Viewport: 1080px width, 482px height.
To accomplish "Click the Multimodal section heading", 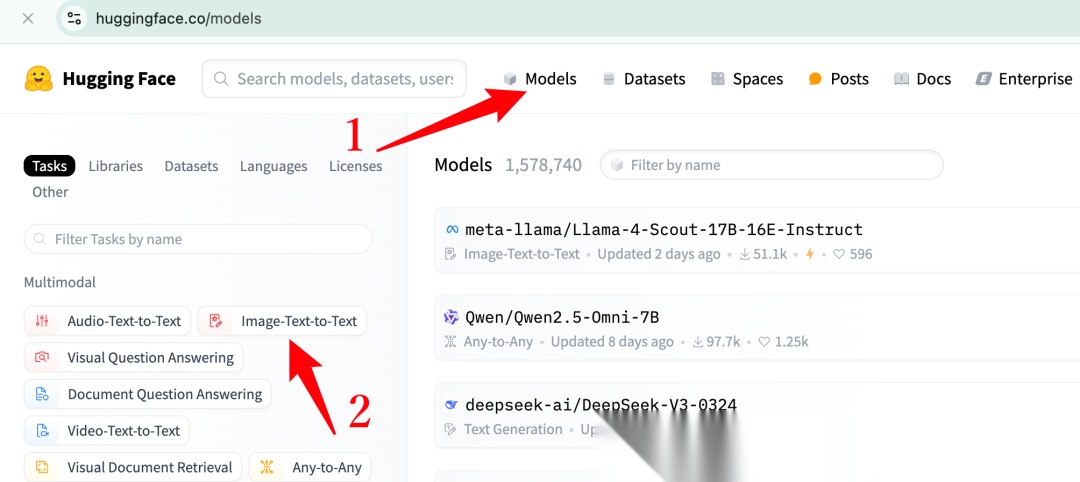I will pyautogui.click(x=60, y=282).
